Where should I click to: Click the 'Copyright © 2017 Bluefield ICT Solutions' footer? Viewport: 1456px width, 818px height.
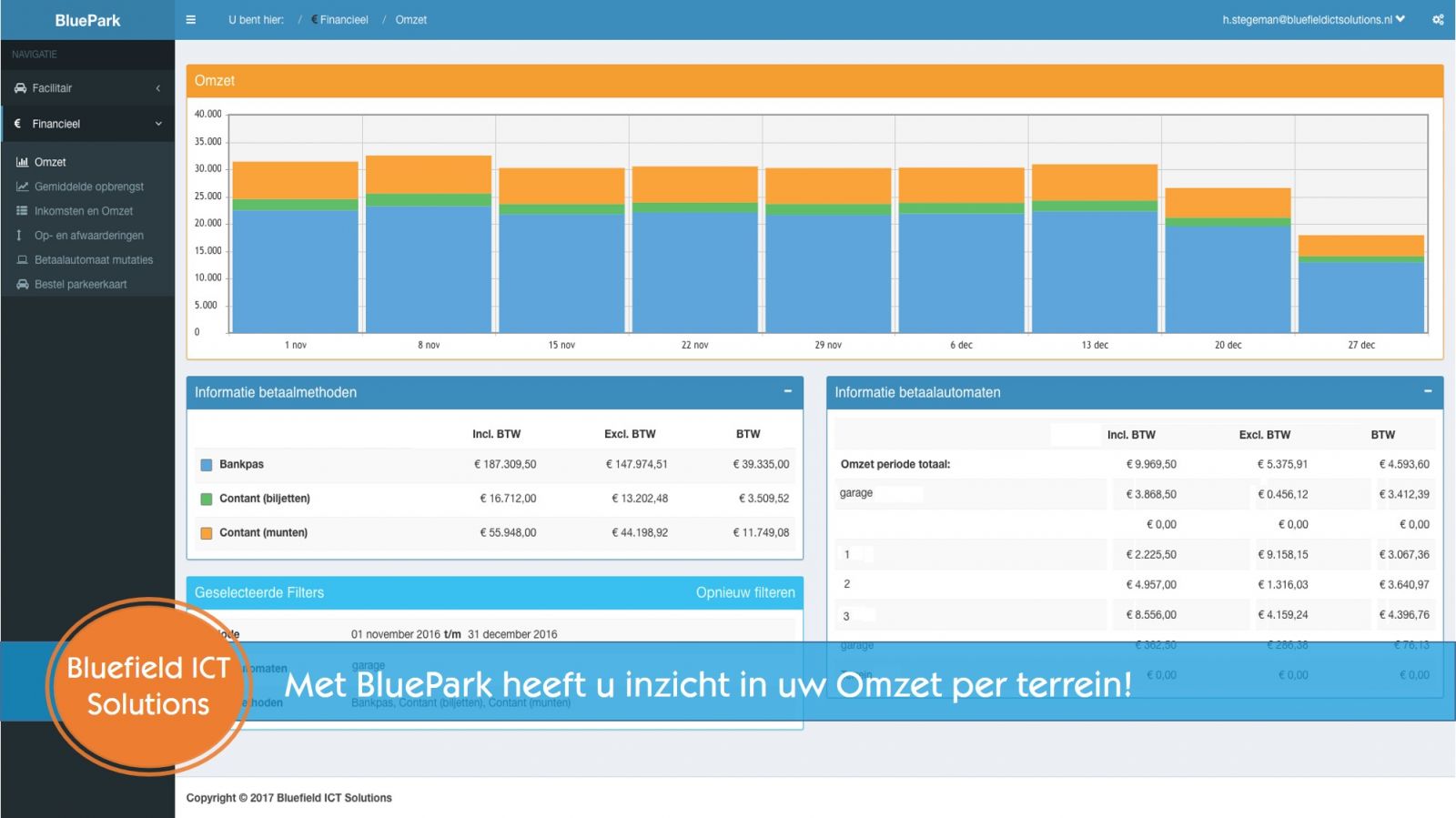coord(289,798)
